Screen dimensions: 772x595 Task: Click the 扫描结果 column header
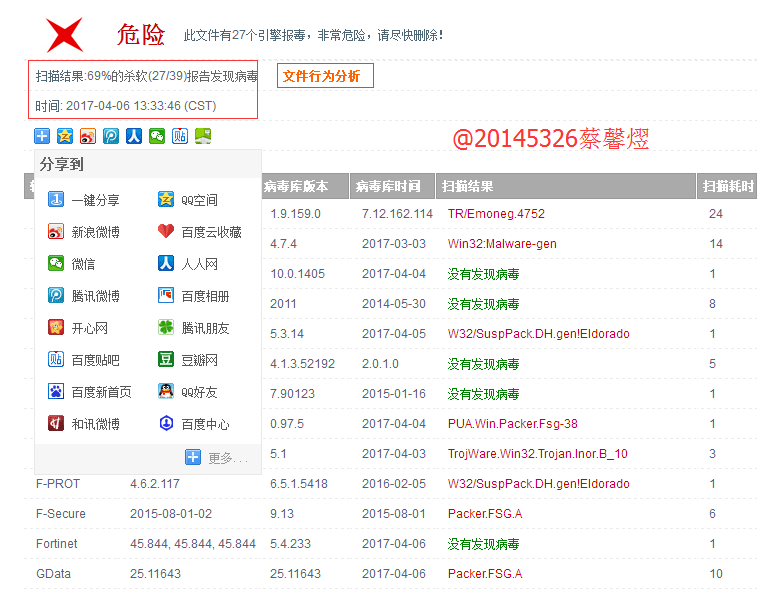[470, 186]
